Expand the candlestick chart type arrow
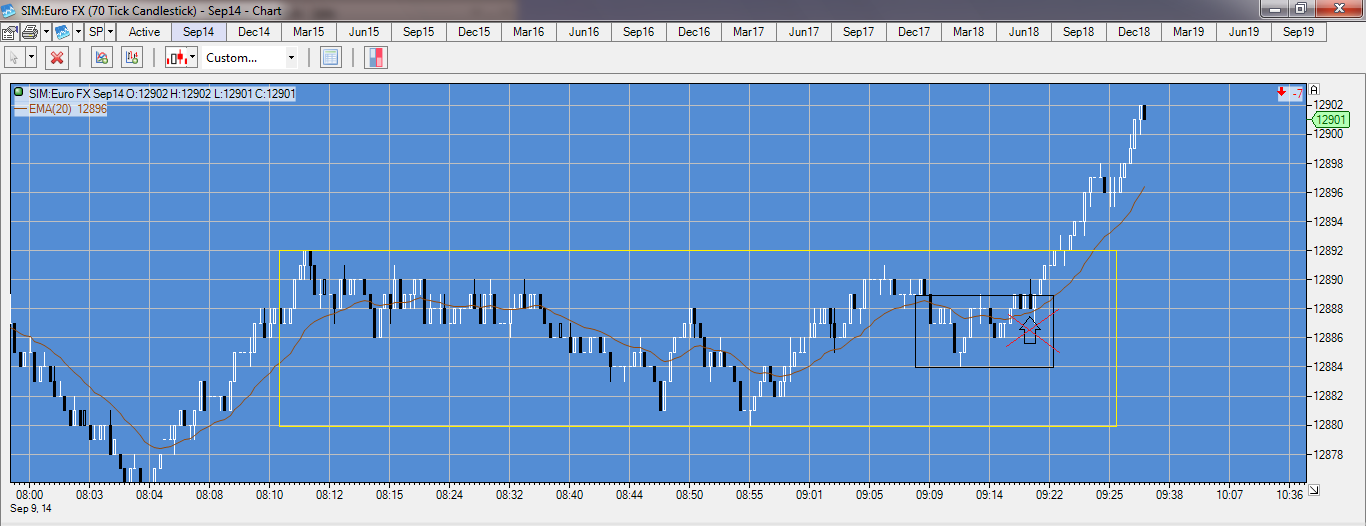Viewport: 1366px width, 526px height. [193, 58]
